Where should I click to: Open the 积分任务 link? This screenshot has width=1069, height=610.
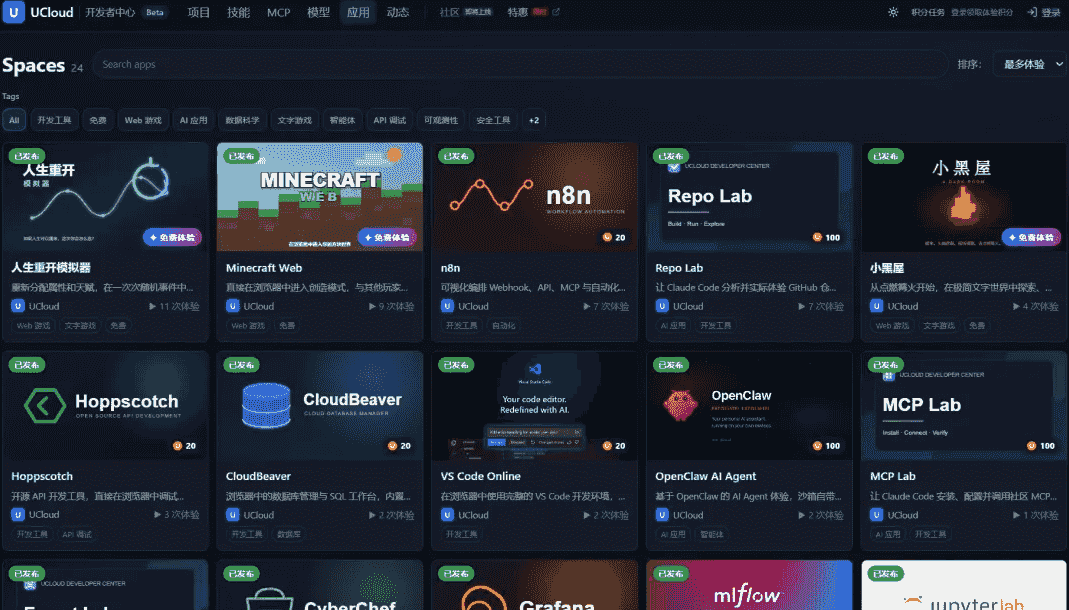coord(927,12)
